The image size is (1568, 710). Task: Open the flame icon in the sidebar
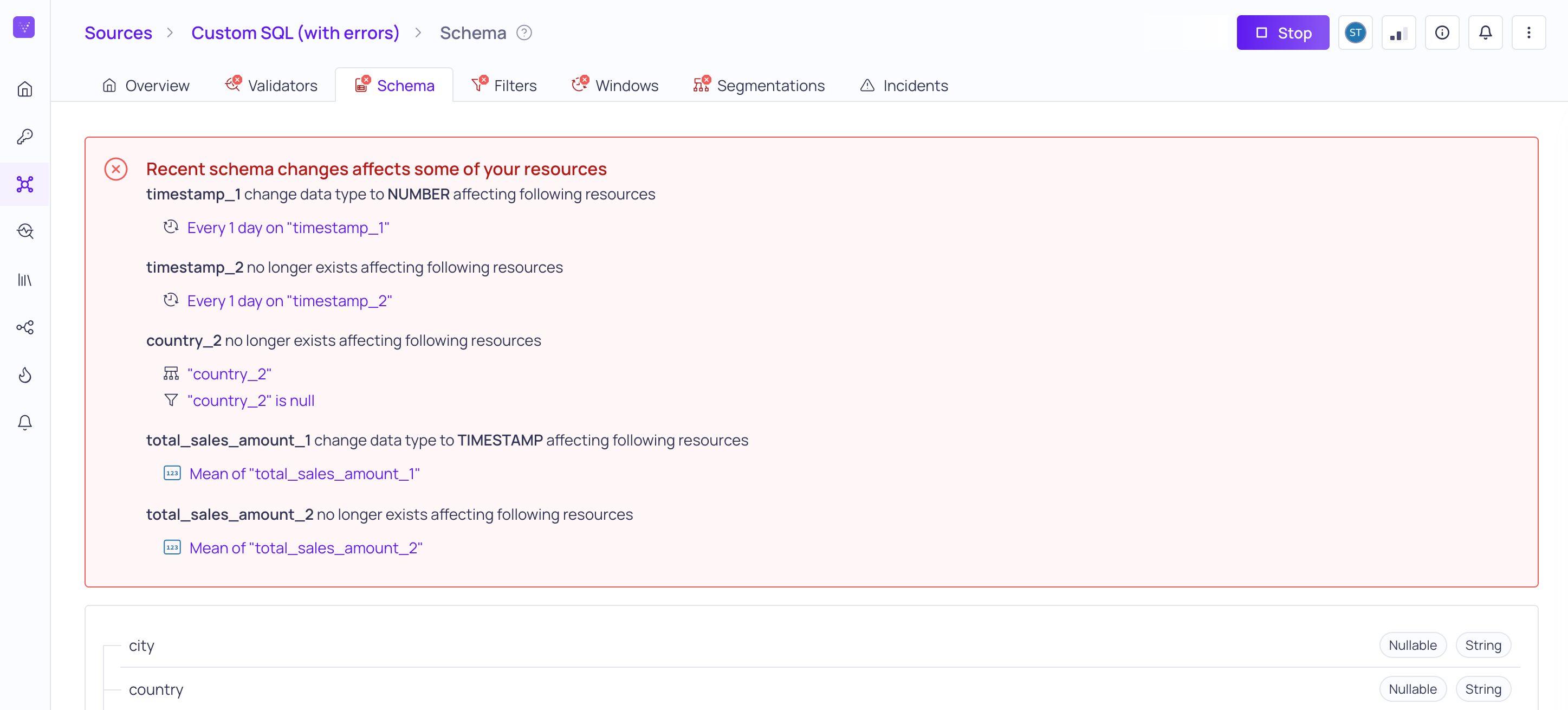tap(25, 375)
